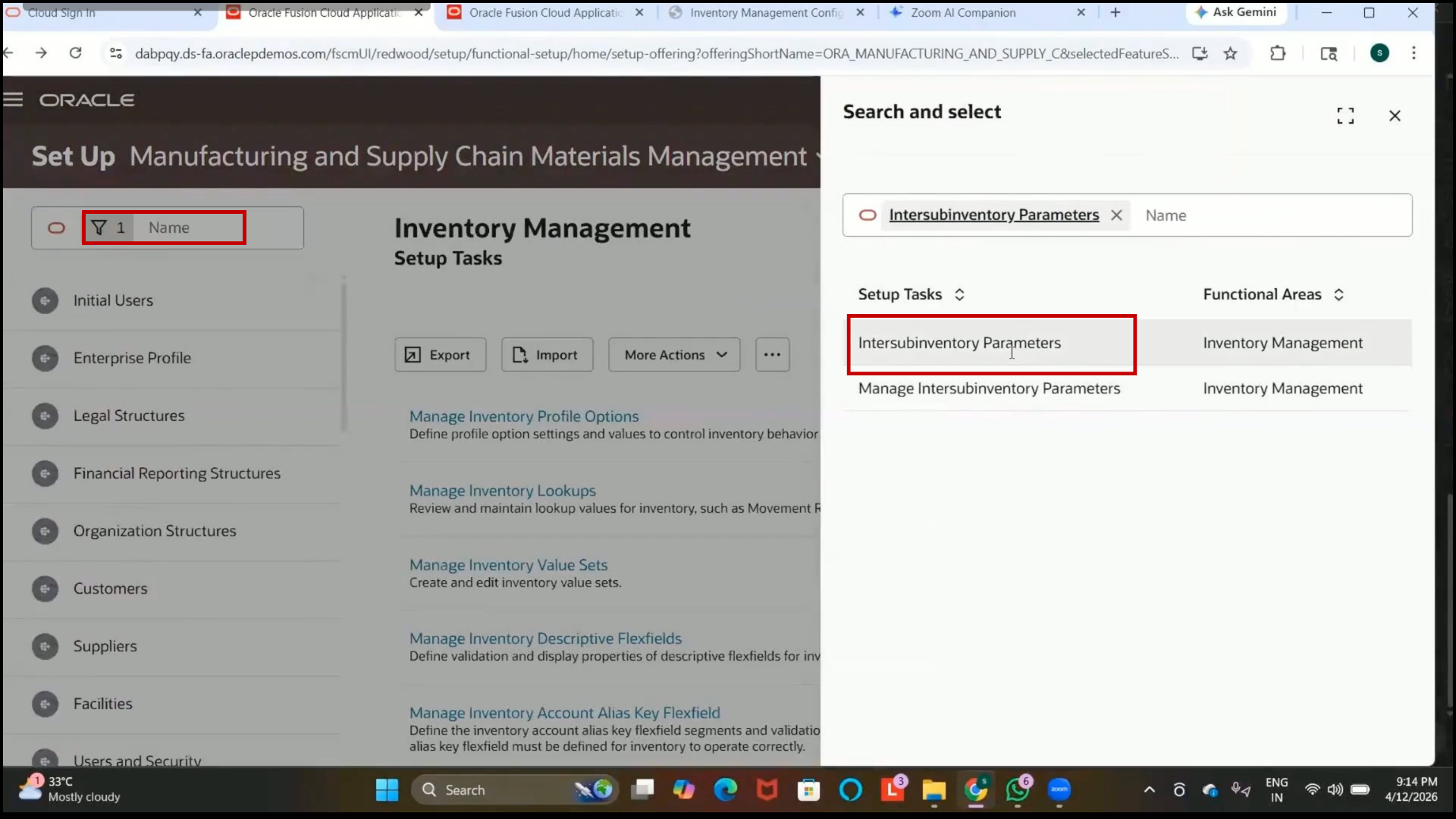Click the Windows taskbar Search box

click(515, 789)
